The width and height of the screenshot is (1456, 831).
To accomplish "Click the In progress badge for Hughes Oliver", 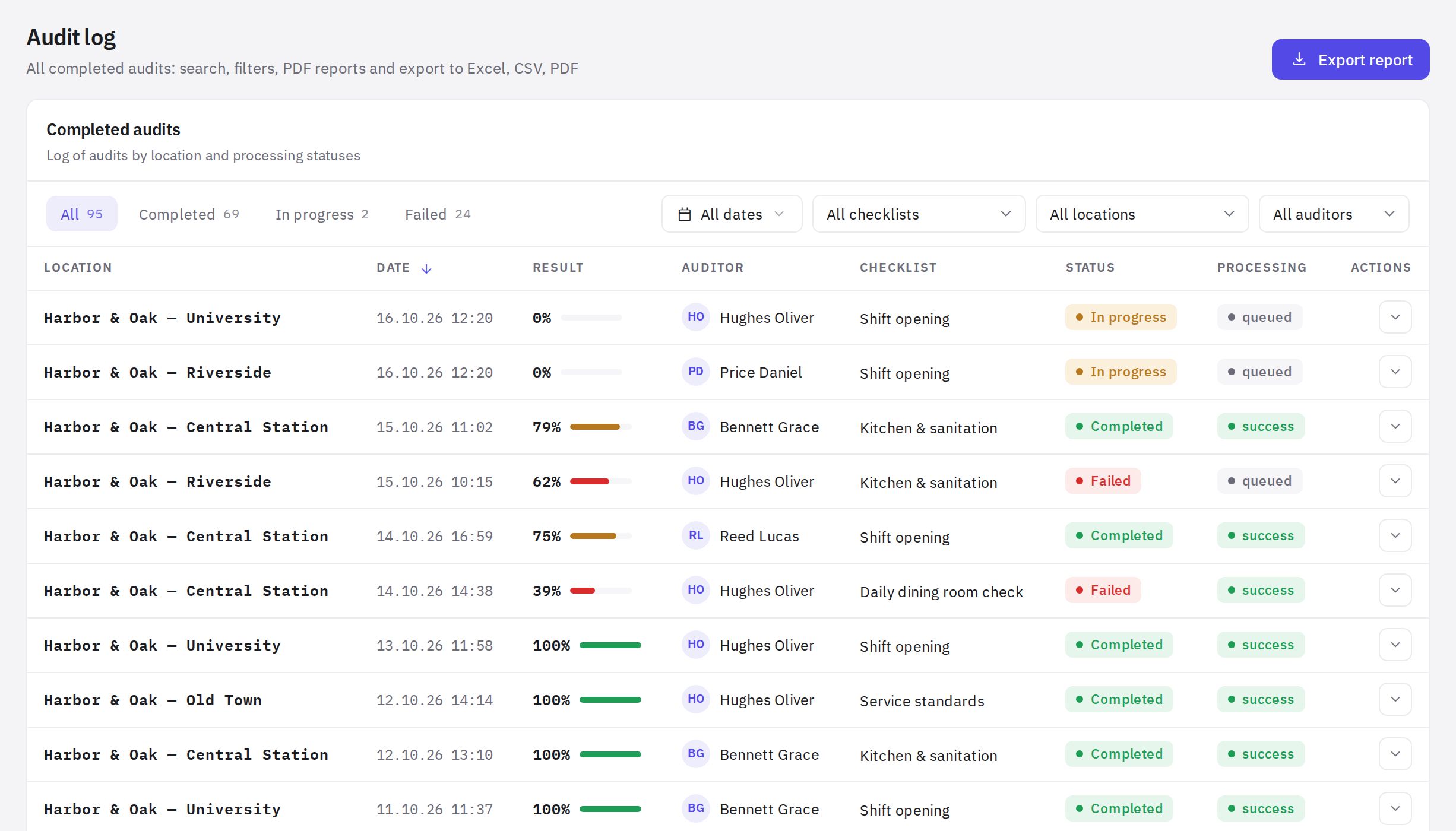I will coord(1121,317).
